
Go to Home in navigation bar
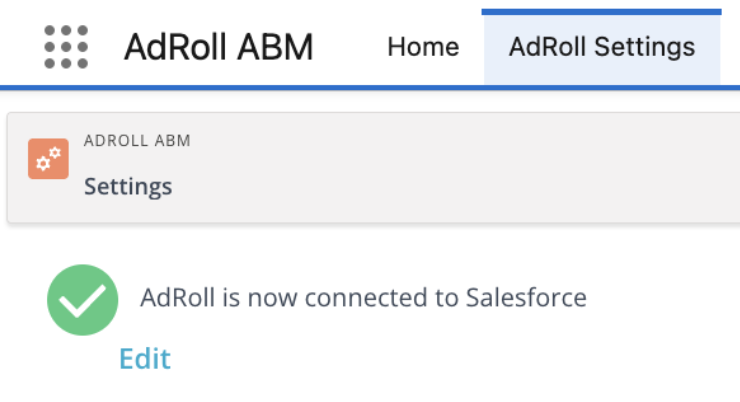(x=423, y=46)
